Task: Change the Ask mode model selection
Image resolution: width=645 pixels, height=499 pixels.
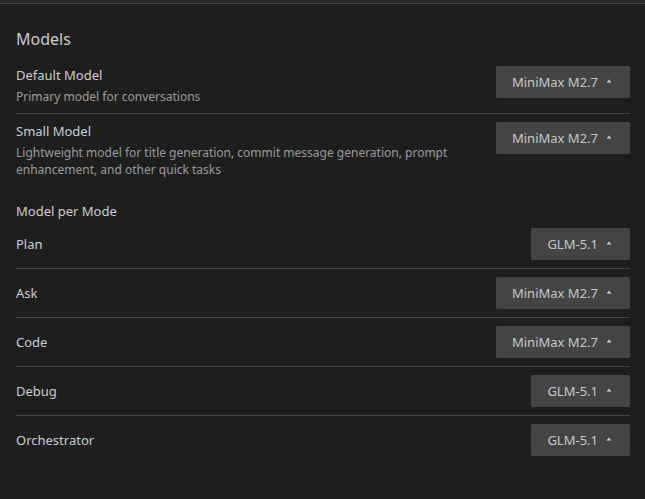Action: pyautogui.click(x=562, y=293)
